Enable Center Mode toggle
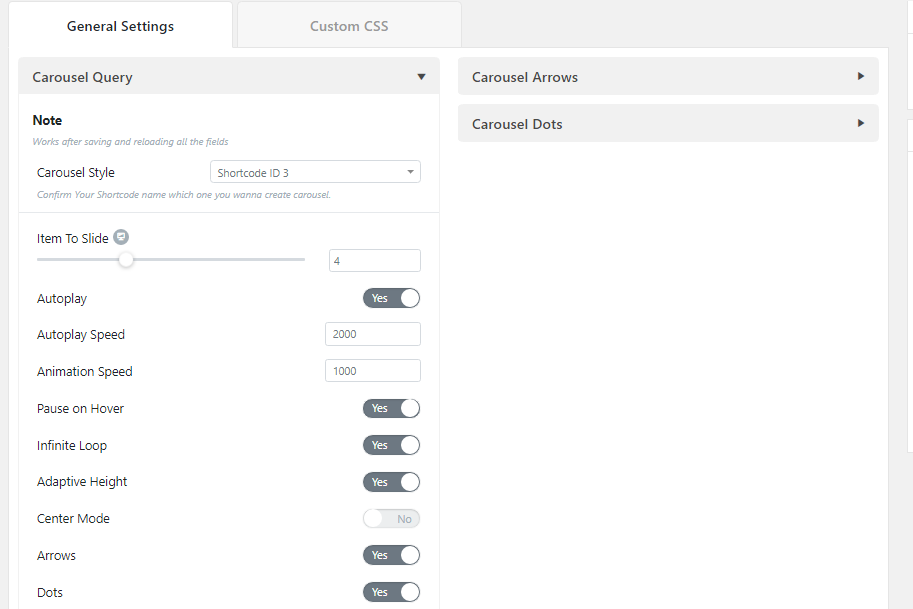 (x=391, y=519)
